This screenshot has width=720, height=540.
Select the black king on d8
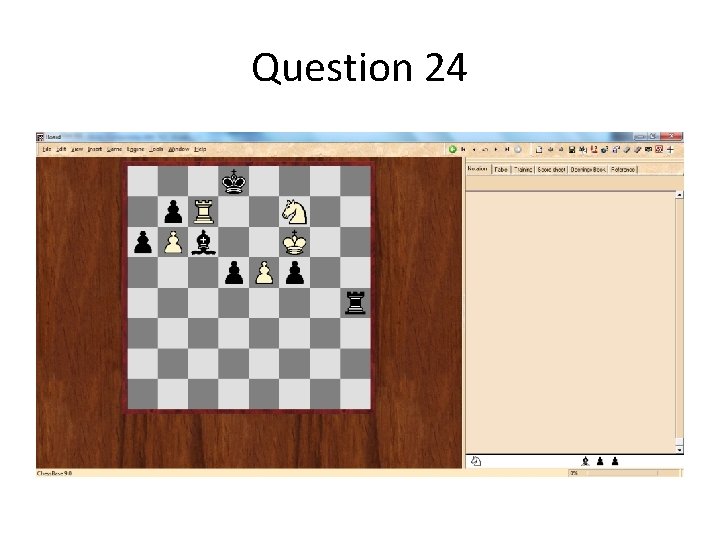234,181
